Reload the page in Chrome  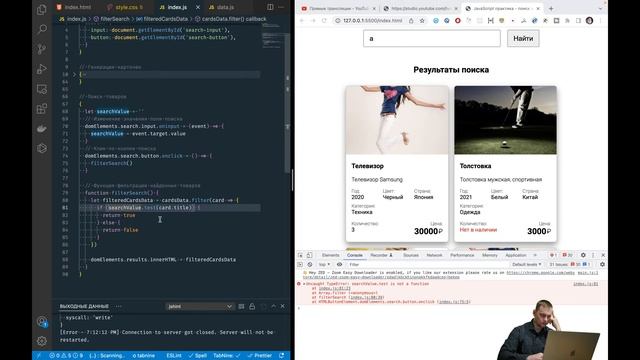(x=324, y=20)
